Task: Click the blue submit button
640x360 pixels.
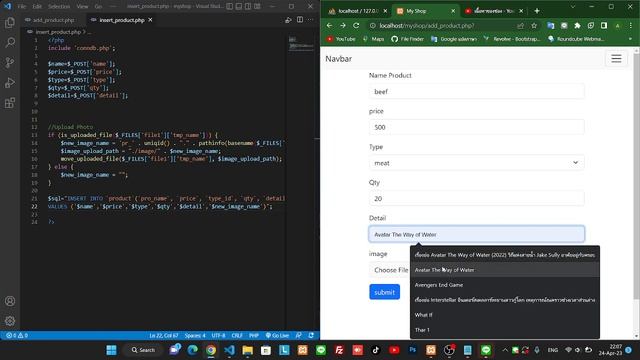Action: point(384,292)
